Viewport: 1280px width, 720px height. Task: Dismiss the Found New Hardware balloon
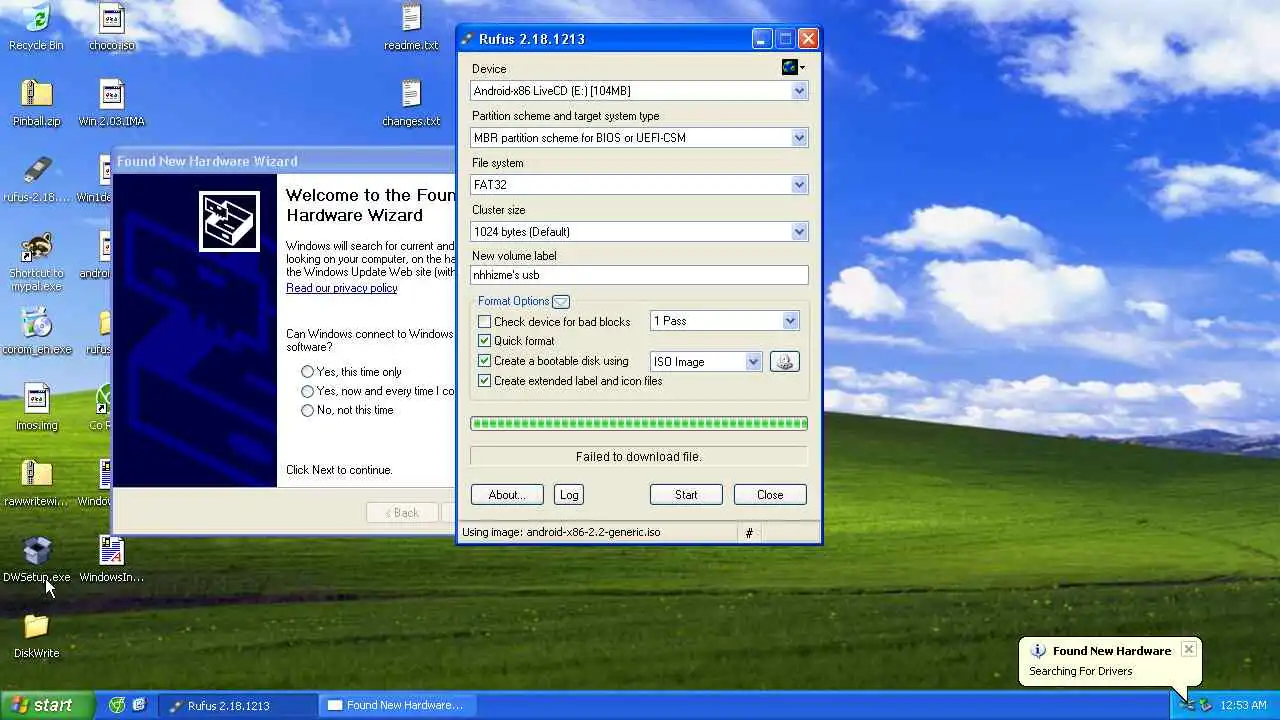click(x=1188, y=649)
